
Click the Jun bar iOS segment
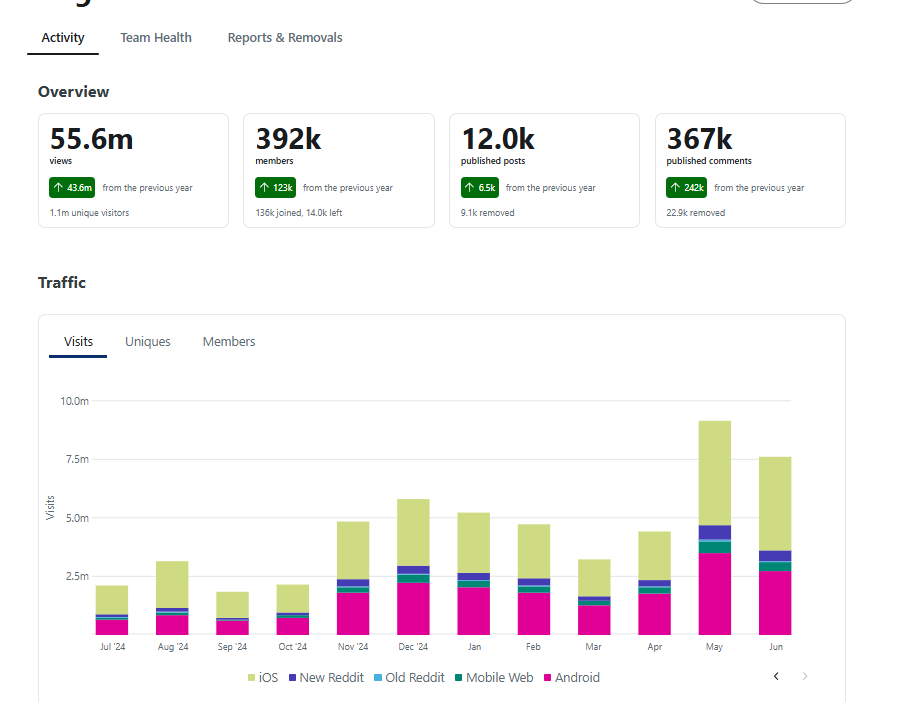pos(775,504)
